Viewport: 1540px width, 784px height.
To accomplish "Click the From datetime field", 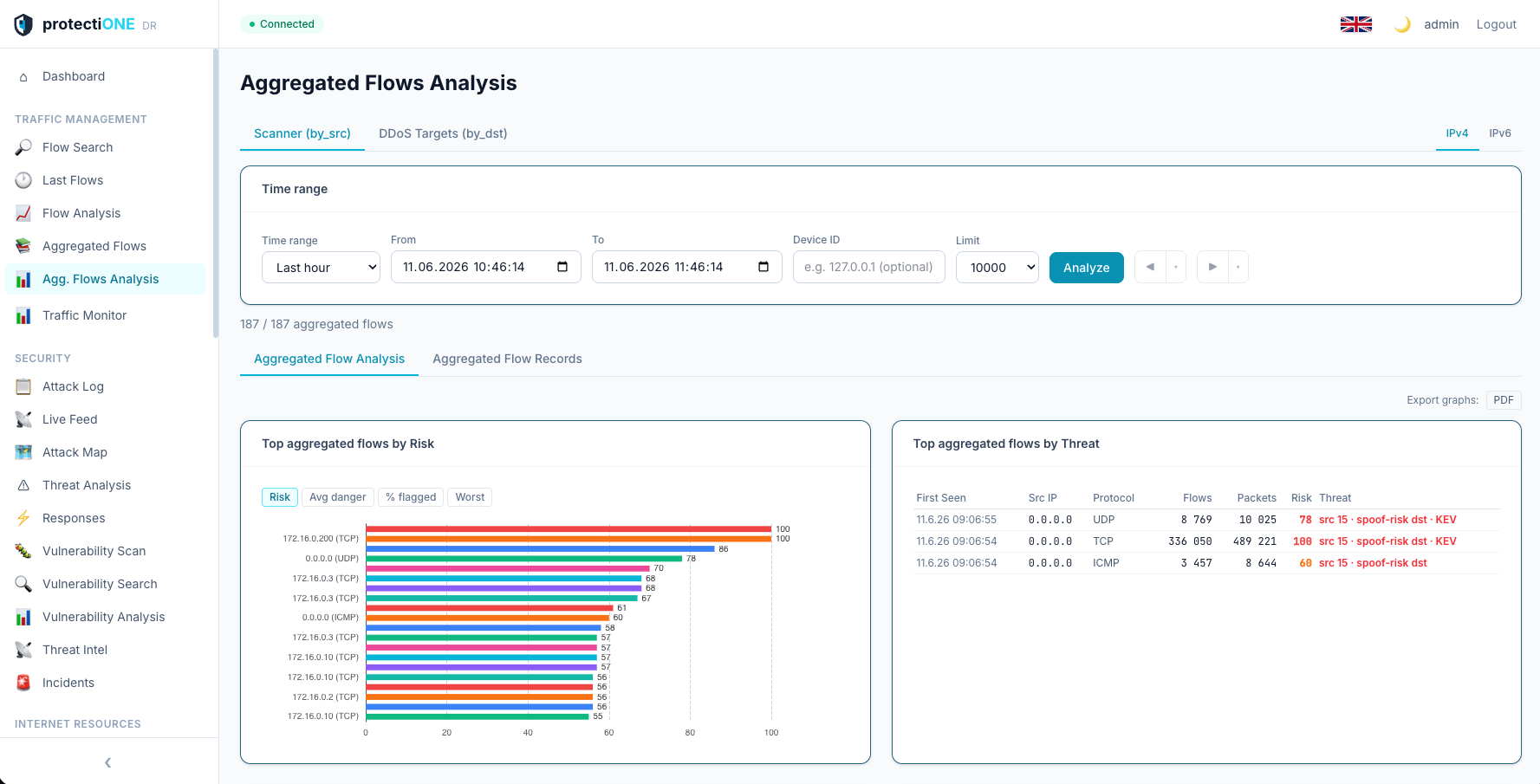I will pos(485,267).
